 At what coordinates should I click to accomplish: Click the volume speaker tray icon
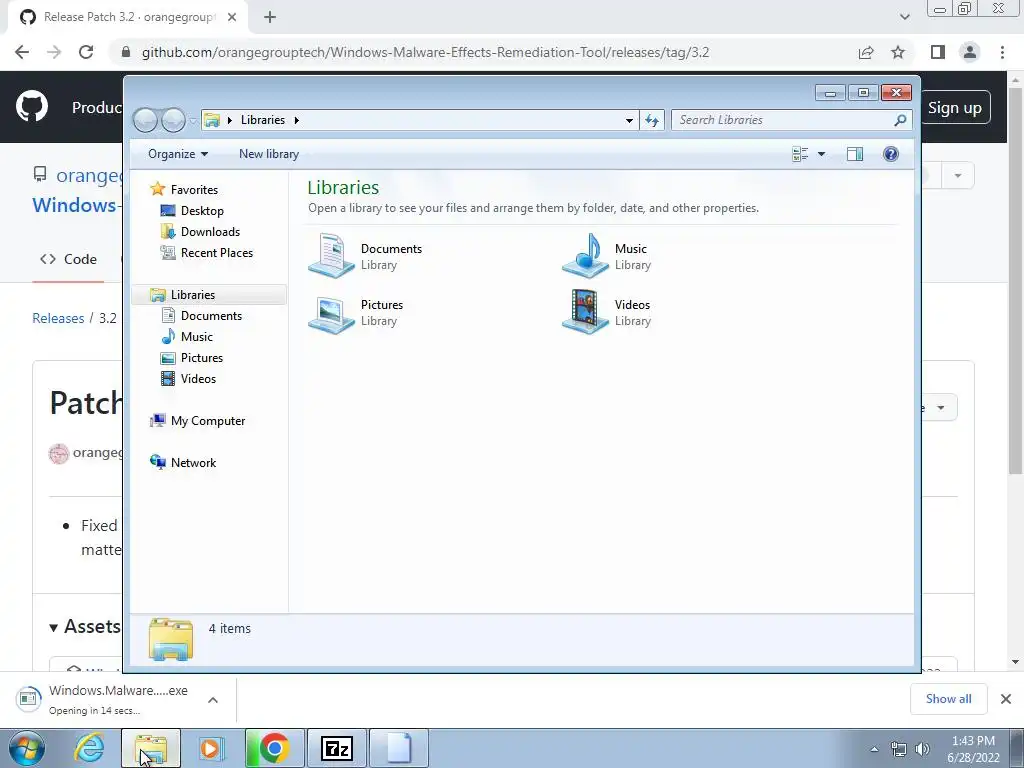pos(922,749)
